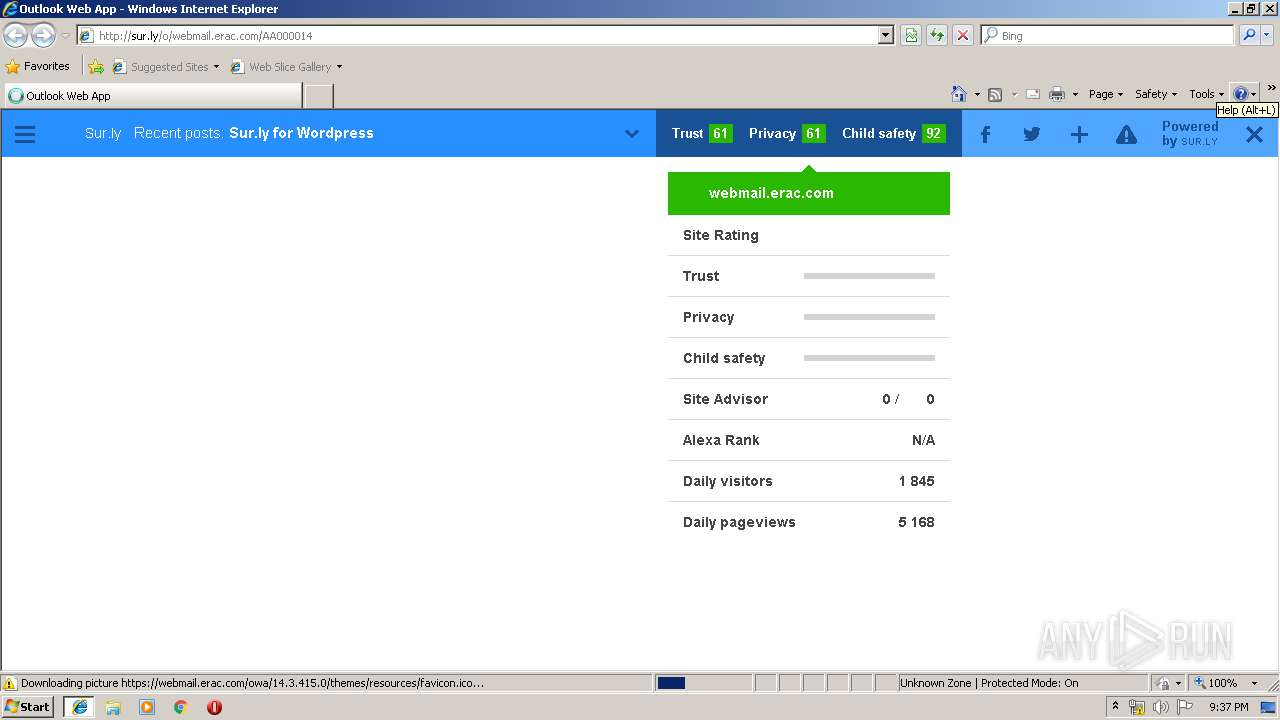Click the search magnifier button
This screenshot has width=1280, height=720.
click(1249, 35)
